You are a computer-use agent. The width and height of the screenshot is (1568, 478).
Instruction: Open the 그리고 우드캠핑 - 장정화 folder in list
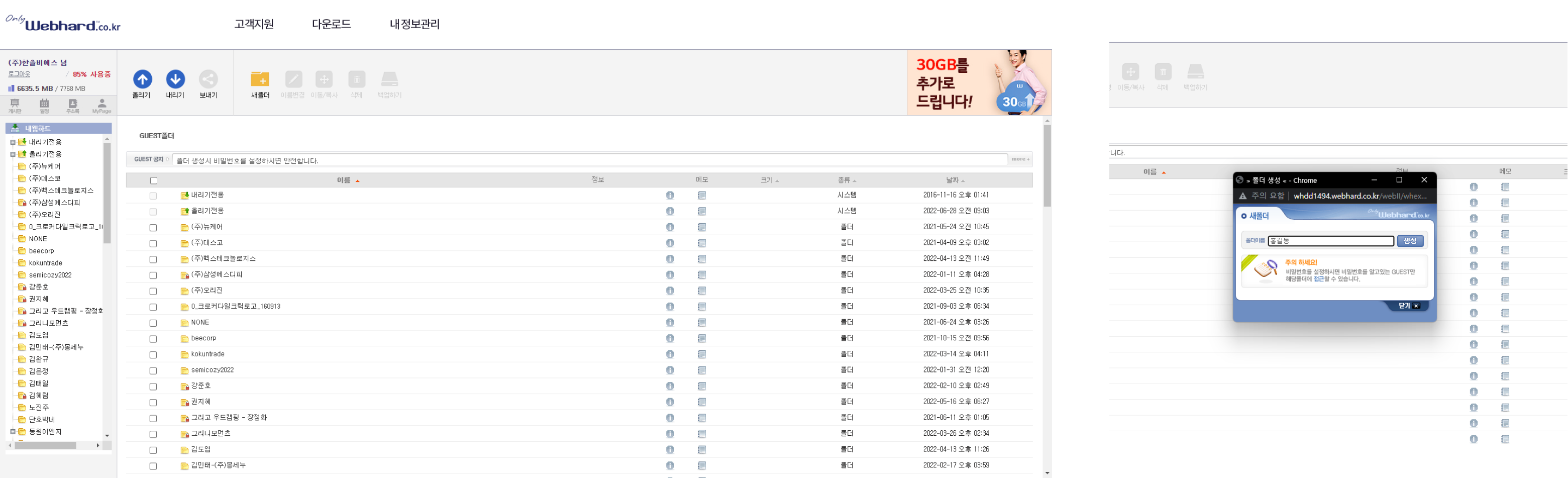point(229,418)
